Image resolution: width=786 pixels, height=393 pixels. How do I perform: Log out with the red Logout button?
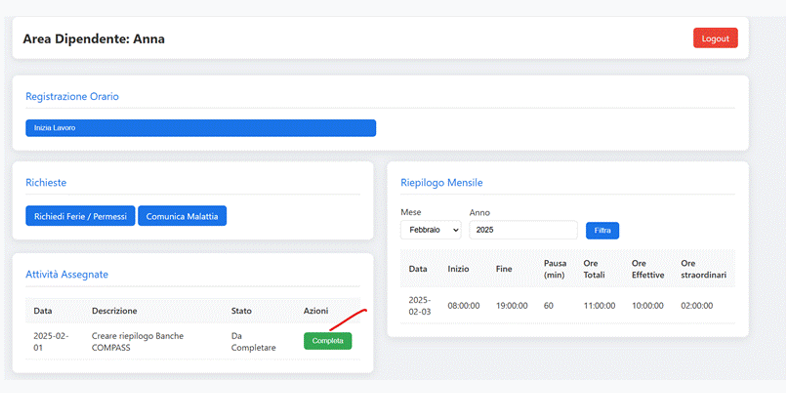click(x=715, y=38)
